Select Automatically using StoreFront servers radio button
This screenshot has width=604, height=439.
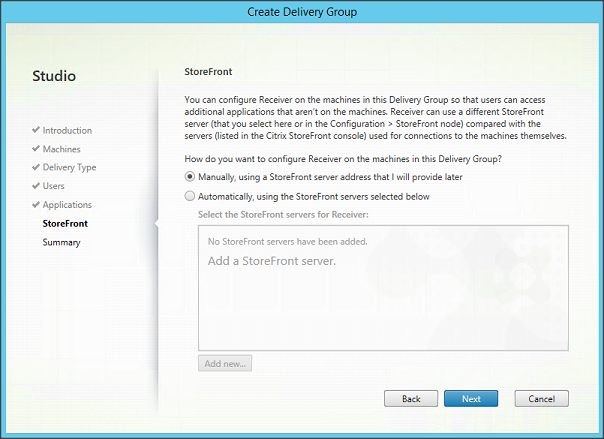click(x=190, y=196)
